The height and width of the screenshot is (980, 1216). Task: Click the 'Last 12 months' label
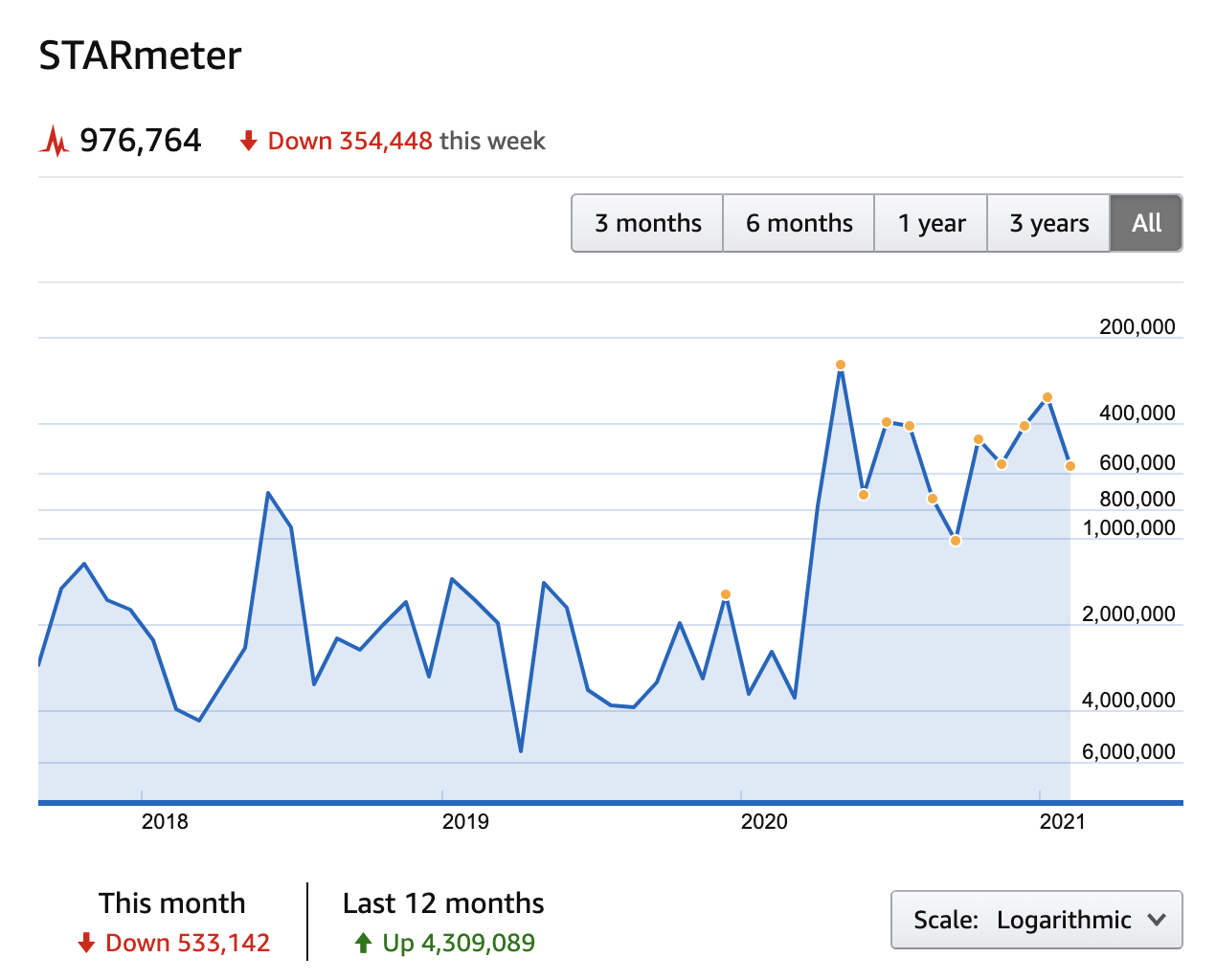click(x=443, y=903)
